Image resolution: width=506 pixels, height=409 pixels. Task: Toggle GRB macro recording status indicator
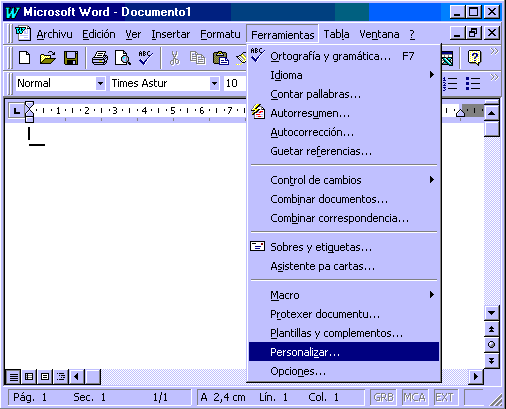pyautogui.click(x=383, y=397)
